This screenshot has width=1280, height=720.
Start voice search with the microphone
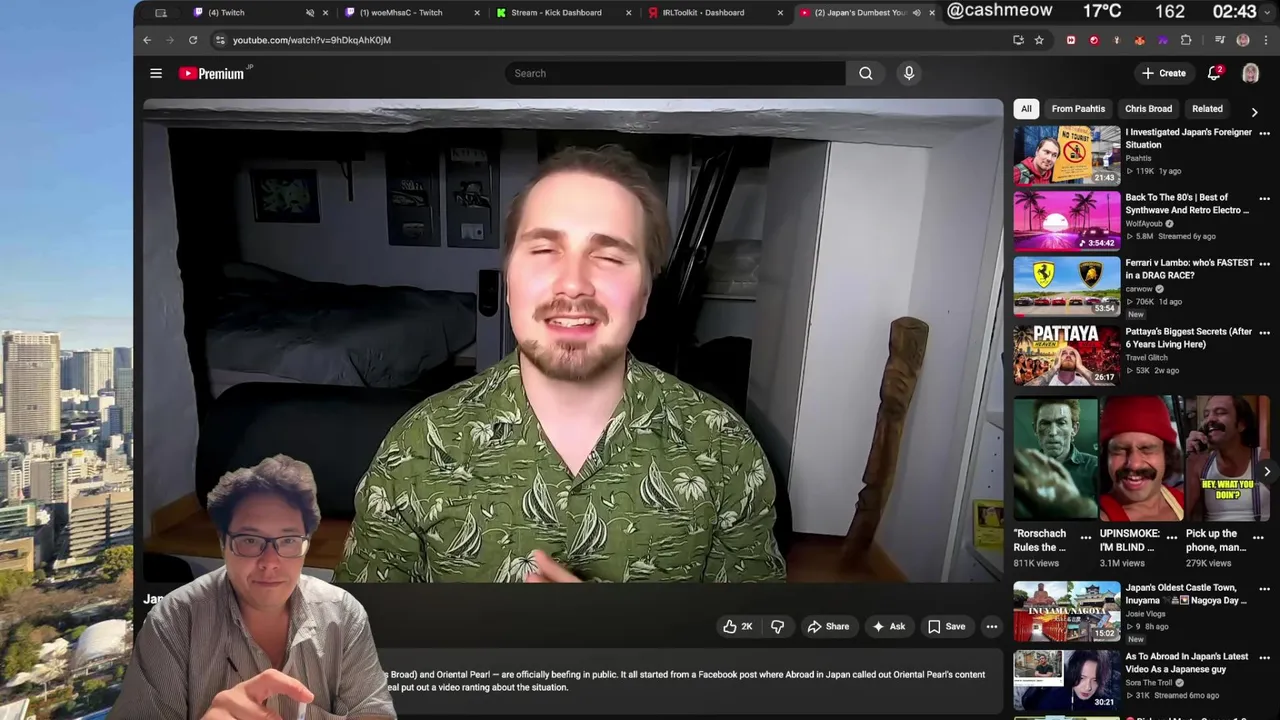coord(909,73)
